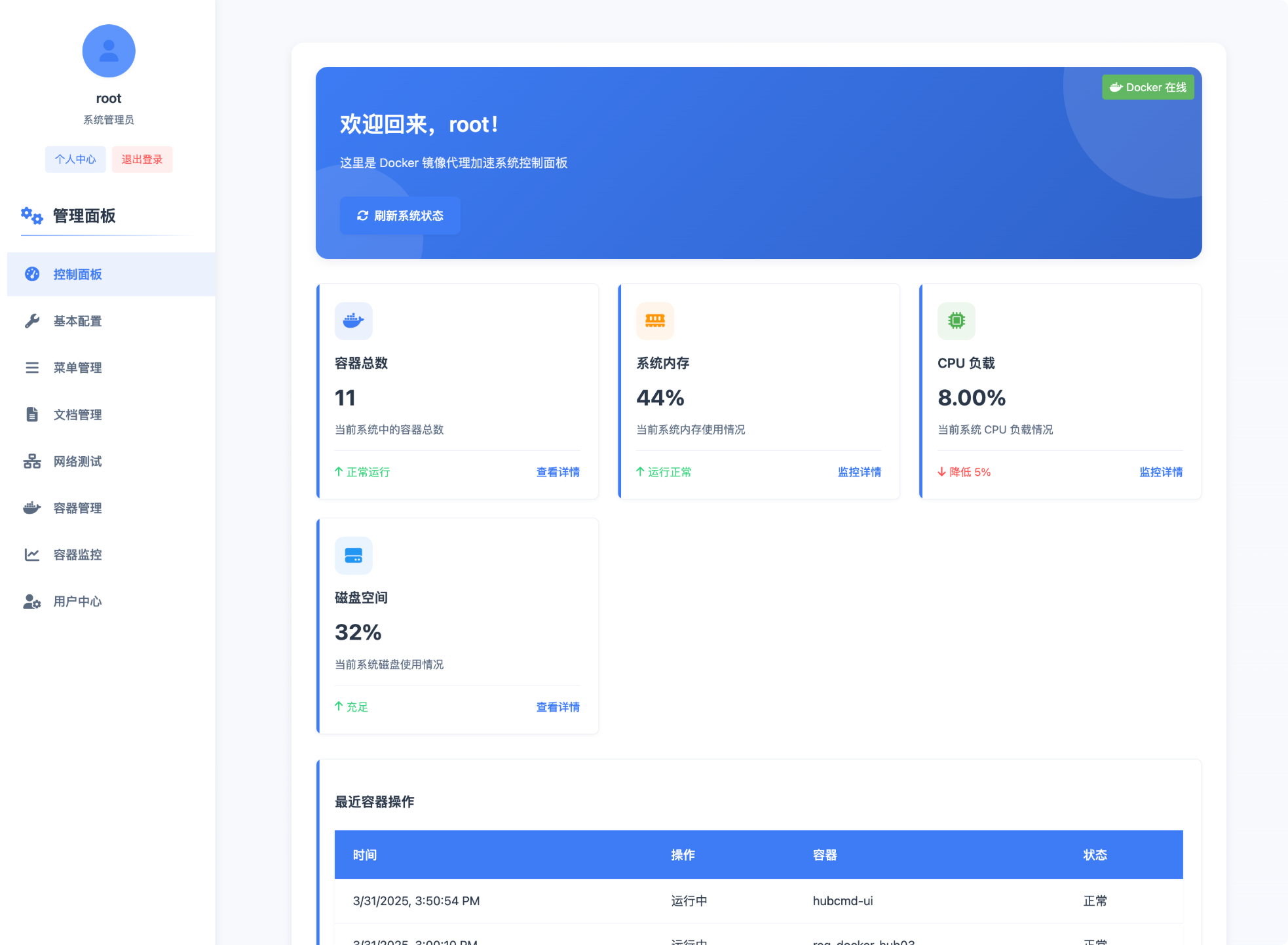Click the green CPU chip icon
This screenshot has width=1288, height=945.
click(x=956, y=320)
